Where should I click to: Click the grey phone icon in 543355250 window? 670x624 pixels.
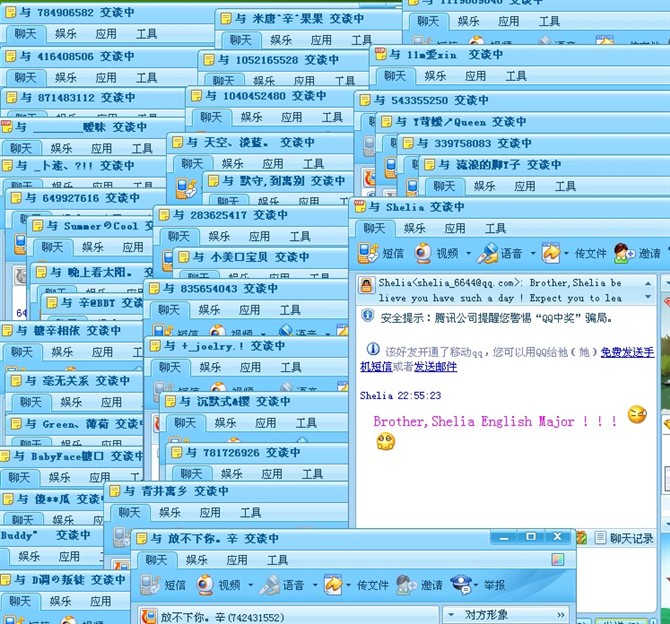(369, 146)
